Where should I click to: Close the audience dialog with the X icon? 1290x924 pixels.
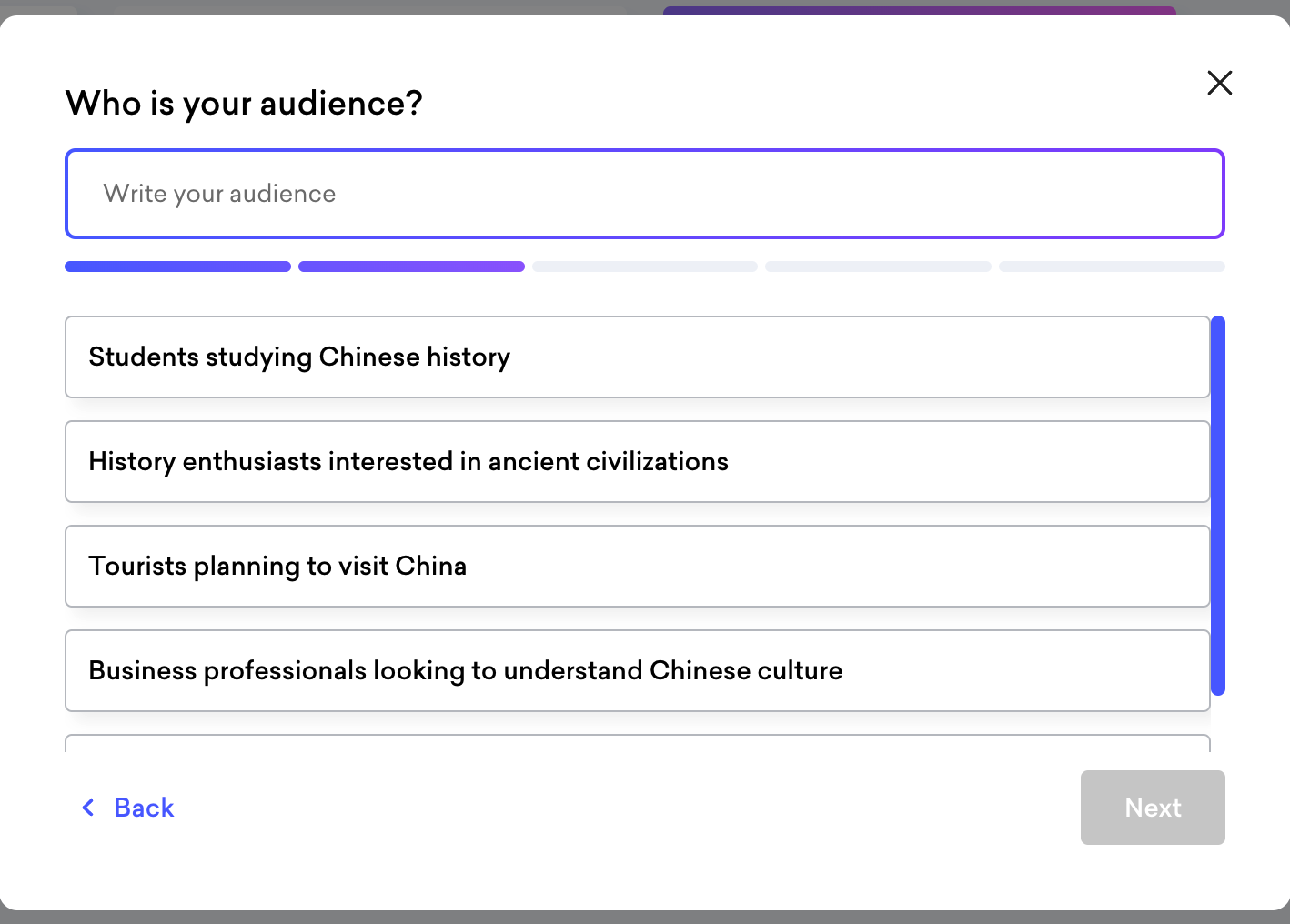point(1219,83)
